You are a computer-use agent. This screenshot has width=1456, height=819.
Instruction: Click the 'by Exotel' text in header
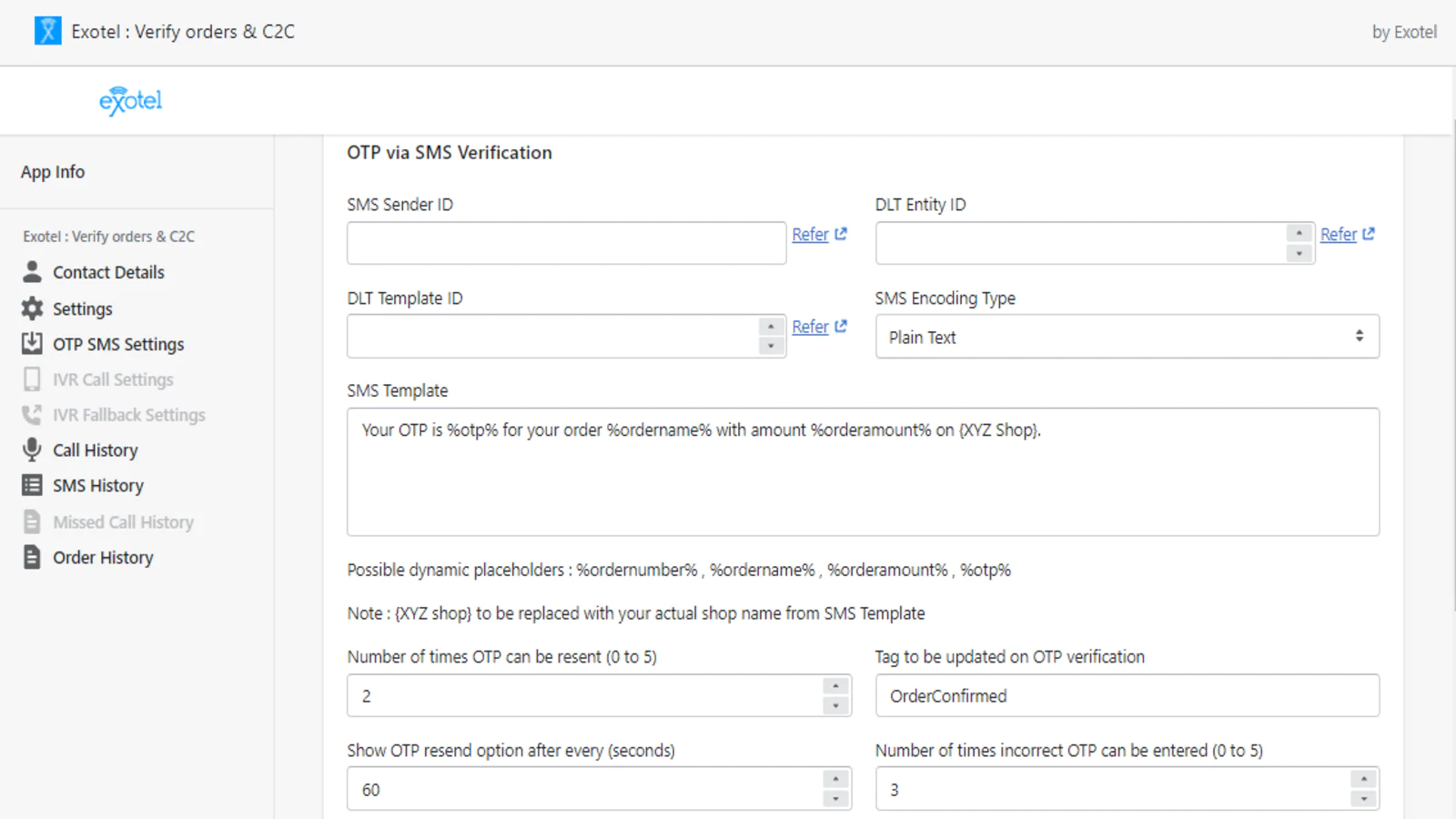click(1404, 32)
